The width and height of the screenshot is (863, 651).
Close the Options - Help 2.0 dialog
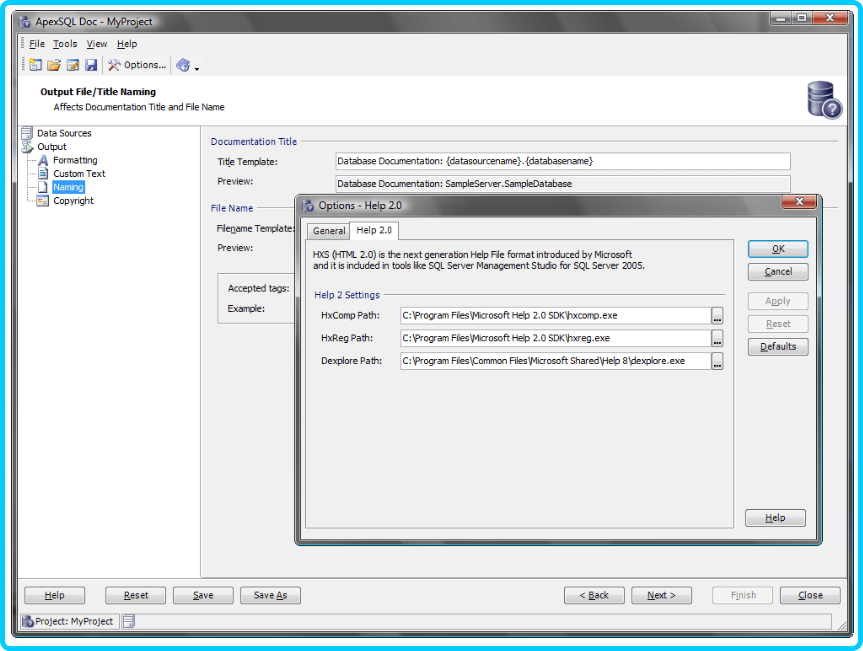[799, 202]
